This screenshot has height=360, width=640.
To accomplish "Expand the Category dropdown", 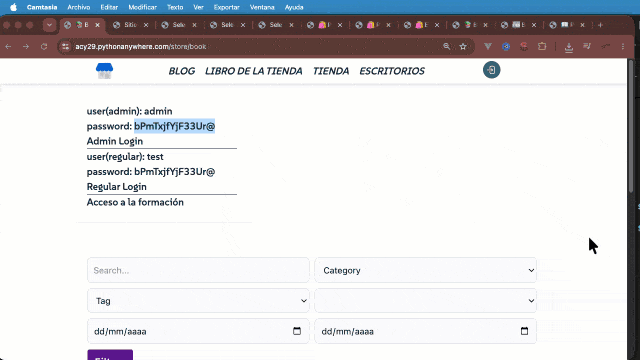I will pyautogui.click(x=425, y=270).
